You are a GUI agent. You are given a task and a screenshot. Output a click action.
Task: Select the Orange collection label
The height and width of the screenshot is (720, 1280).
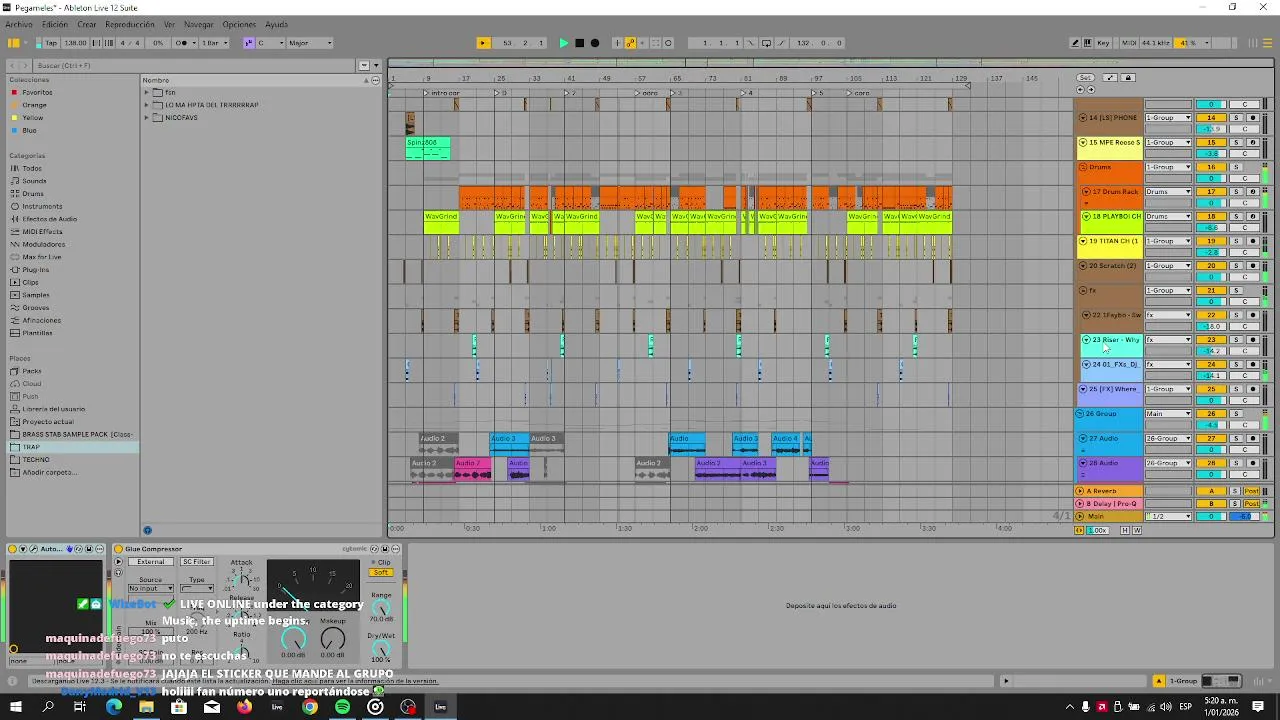(34, 105)
